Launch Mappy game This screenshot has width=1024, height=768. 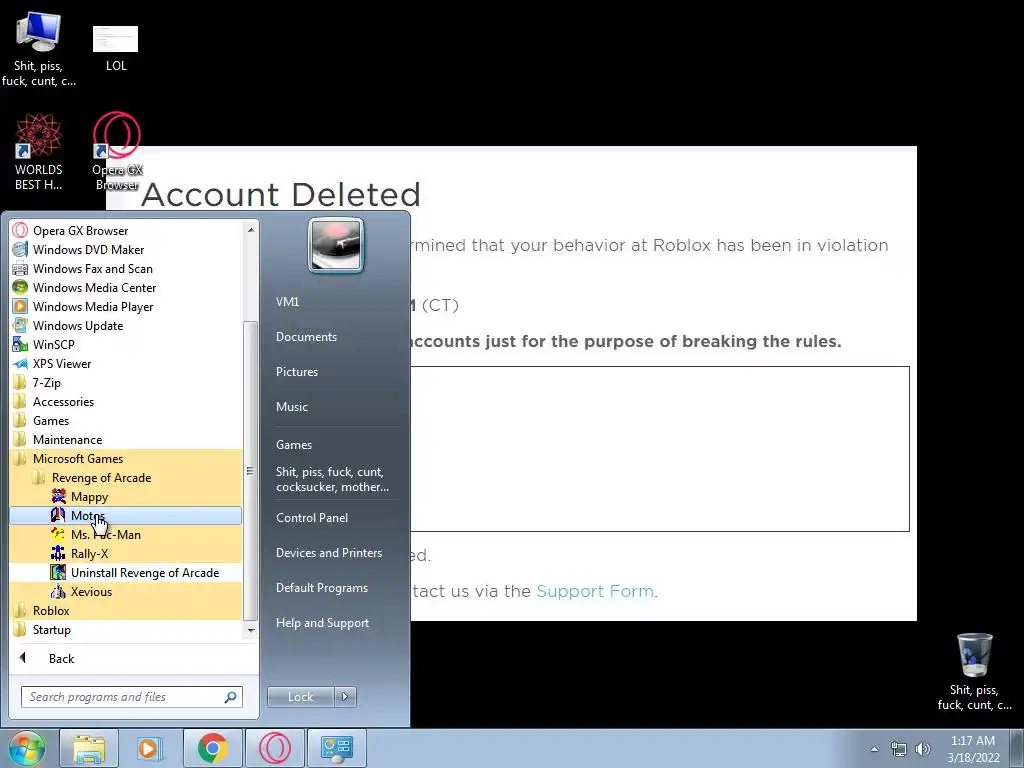(x=125, y=496)
